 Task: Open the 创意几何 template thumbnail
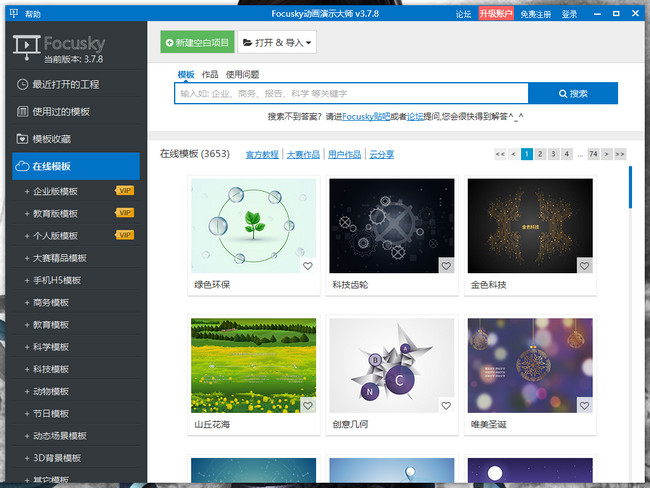point(392,365)
